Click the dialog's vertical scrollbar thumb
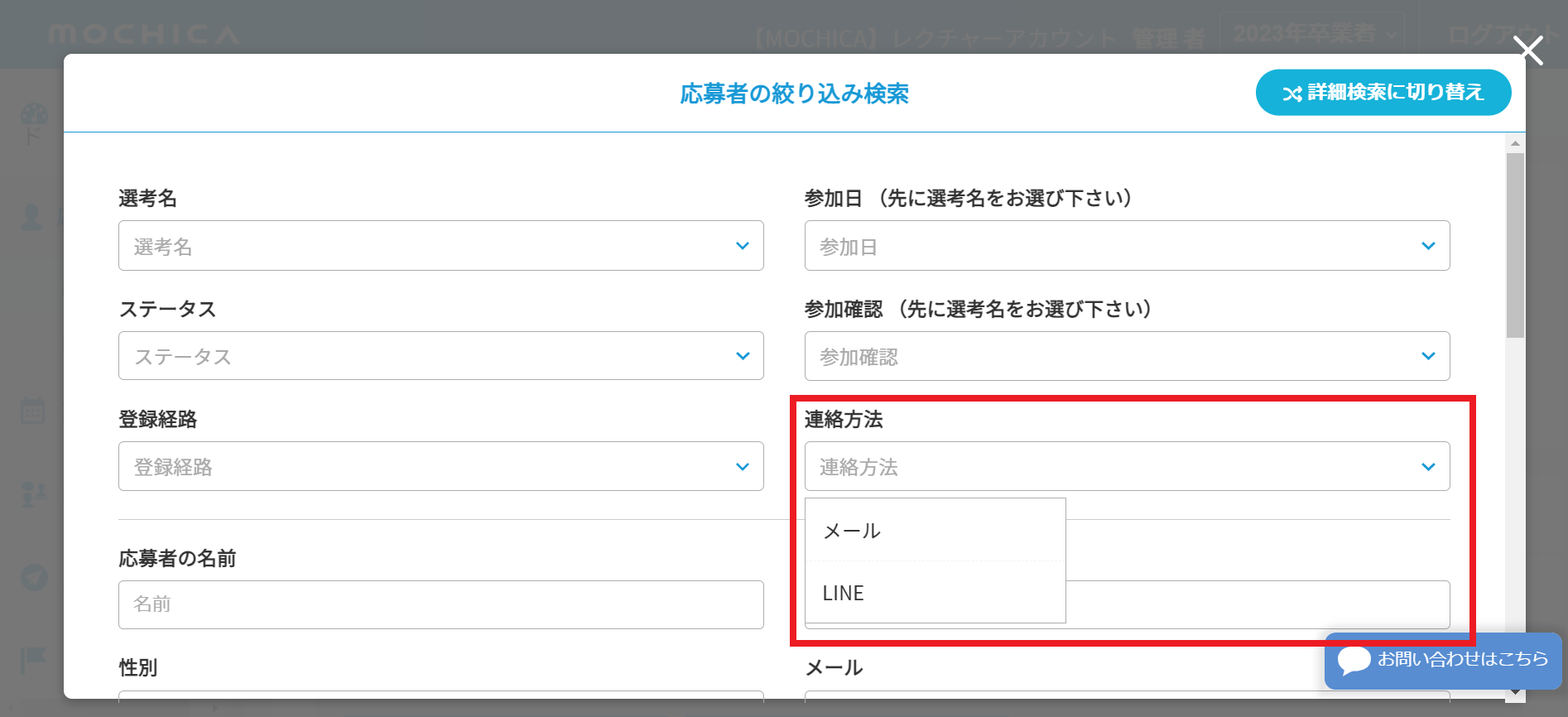The height and width of the screenshot is (717, 1568). coord(1515,245)
